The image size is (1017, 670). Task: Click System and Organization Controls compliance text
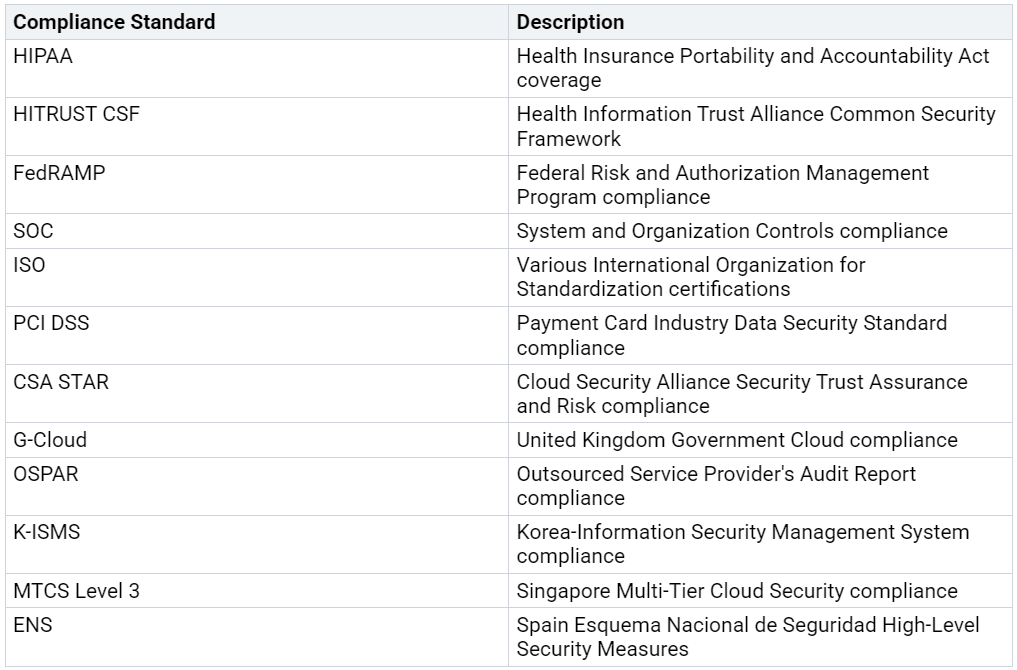coord(732,231)
